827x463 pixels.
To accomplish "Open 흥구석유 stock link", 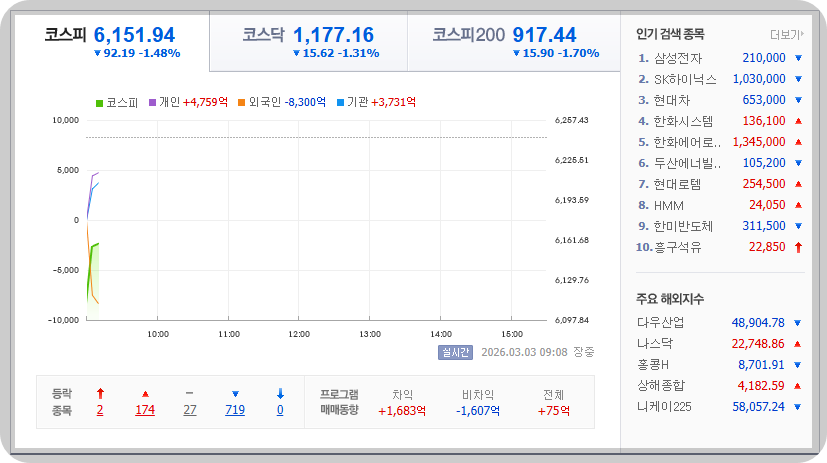I will [x=678, y=247].
